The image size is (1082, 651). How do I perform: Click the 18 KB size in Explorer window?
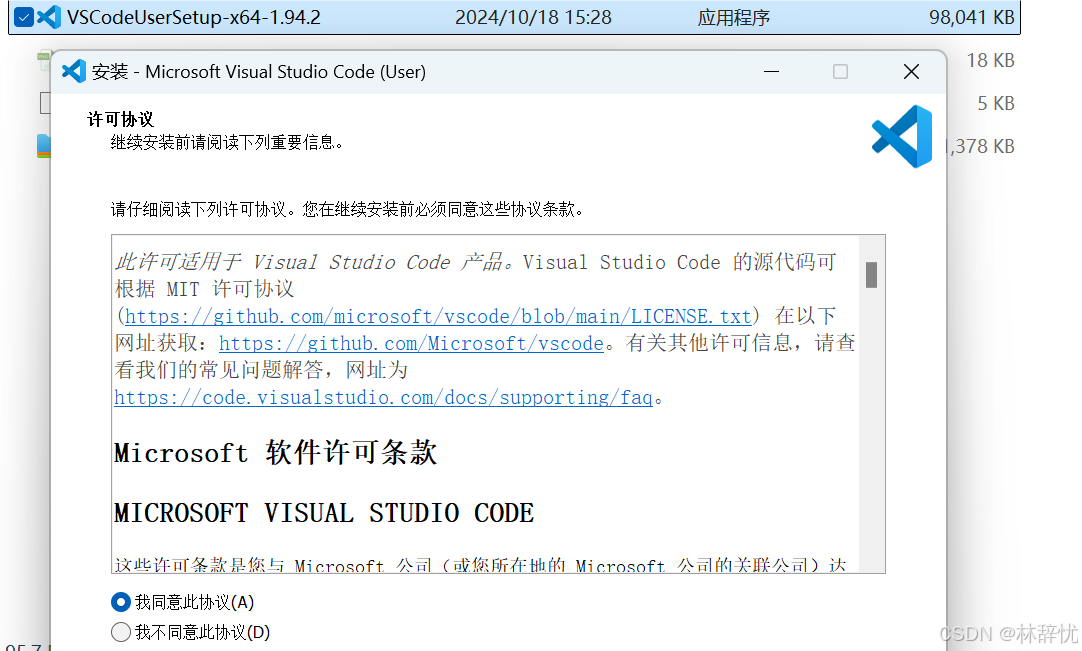990,61
